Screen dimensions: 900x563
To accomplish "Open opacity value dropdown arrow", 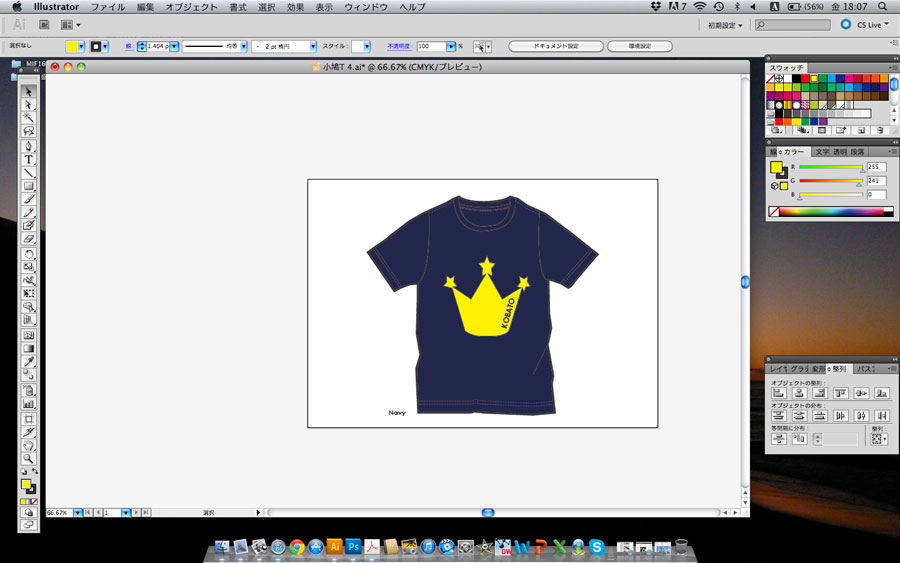I will [x=451, y=46].
